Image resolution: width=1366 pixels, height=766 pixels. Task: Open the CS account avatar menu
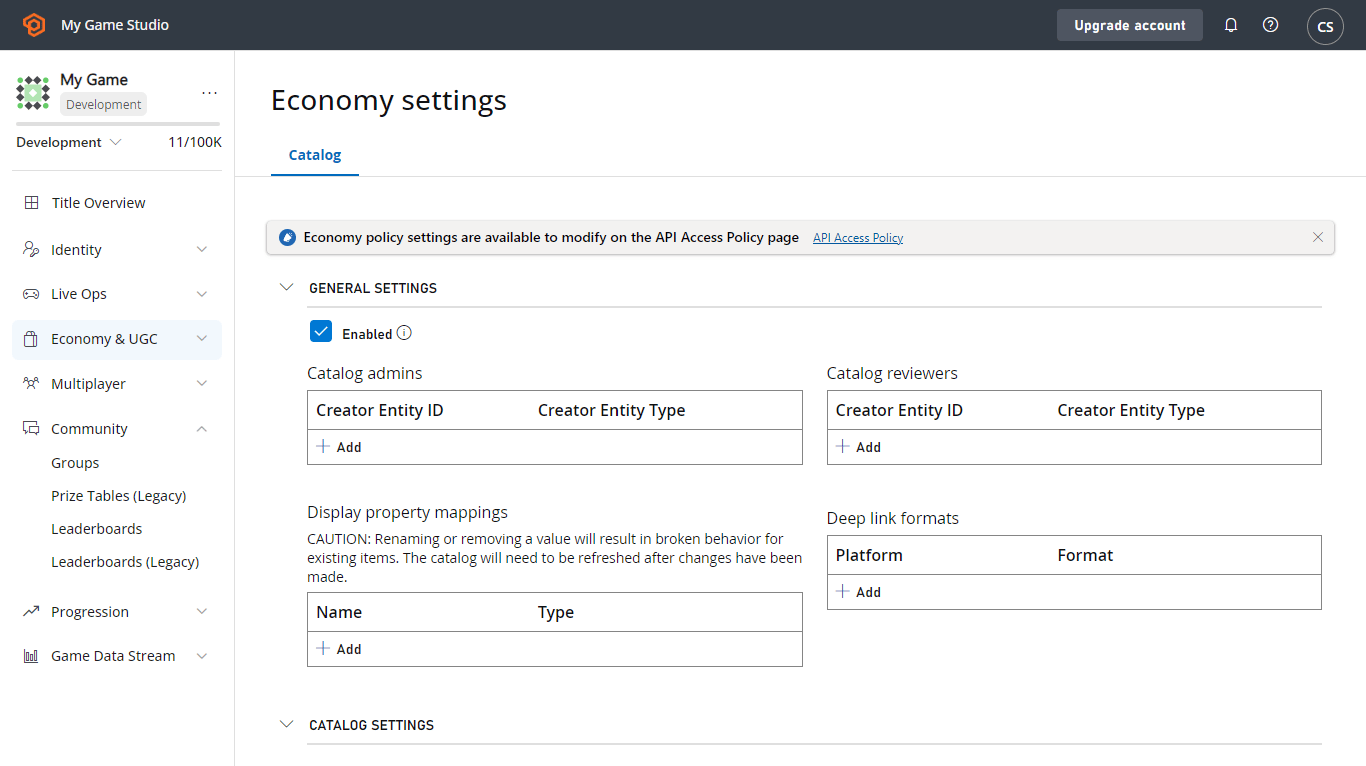tap(1325, 26)
